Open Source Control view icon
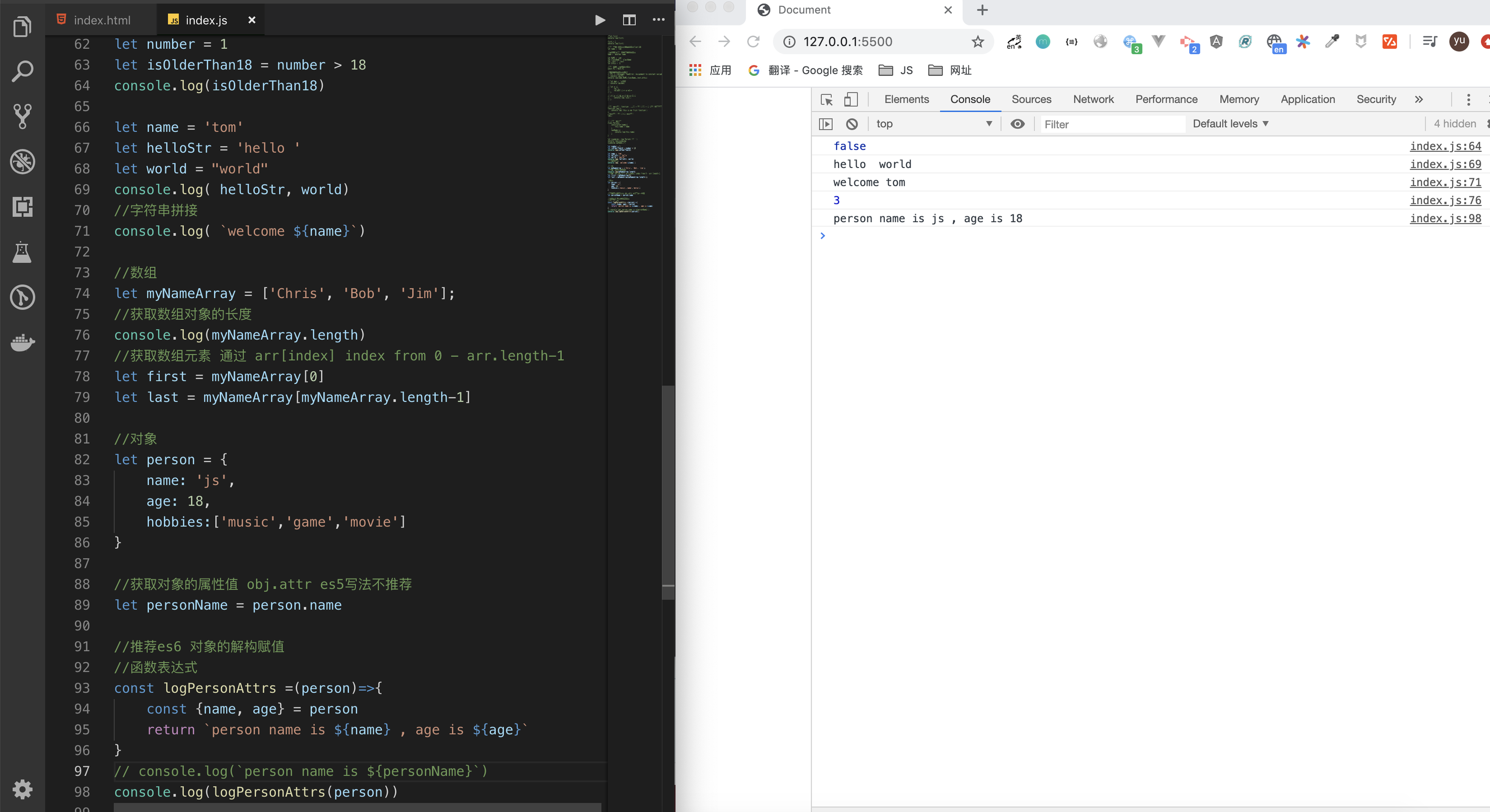This screenshot has width=1490, height=812. [x=22, y=116]
